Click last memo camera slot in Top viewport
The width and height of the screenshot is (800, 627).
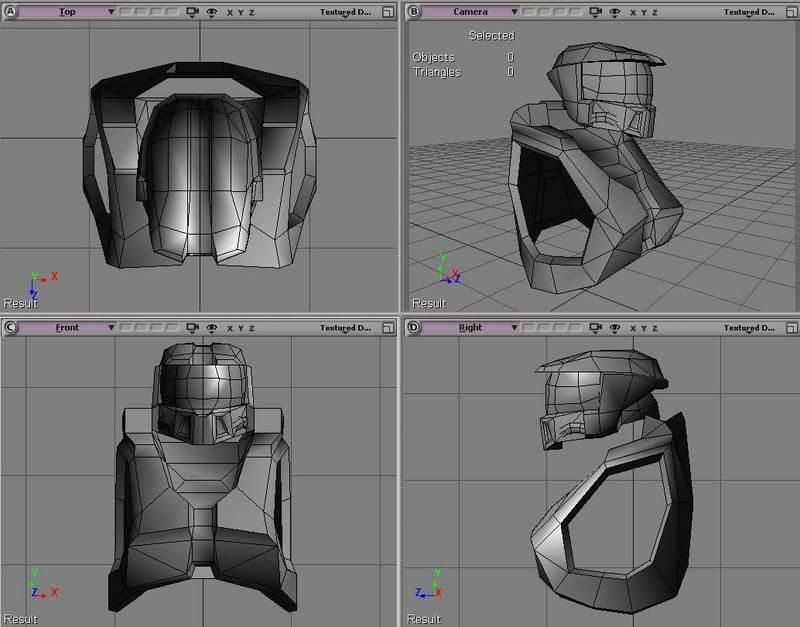point(173,12)
